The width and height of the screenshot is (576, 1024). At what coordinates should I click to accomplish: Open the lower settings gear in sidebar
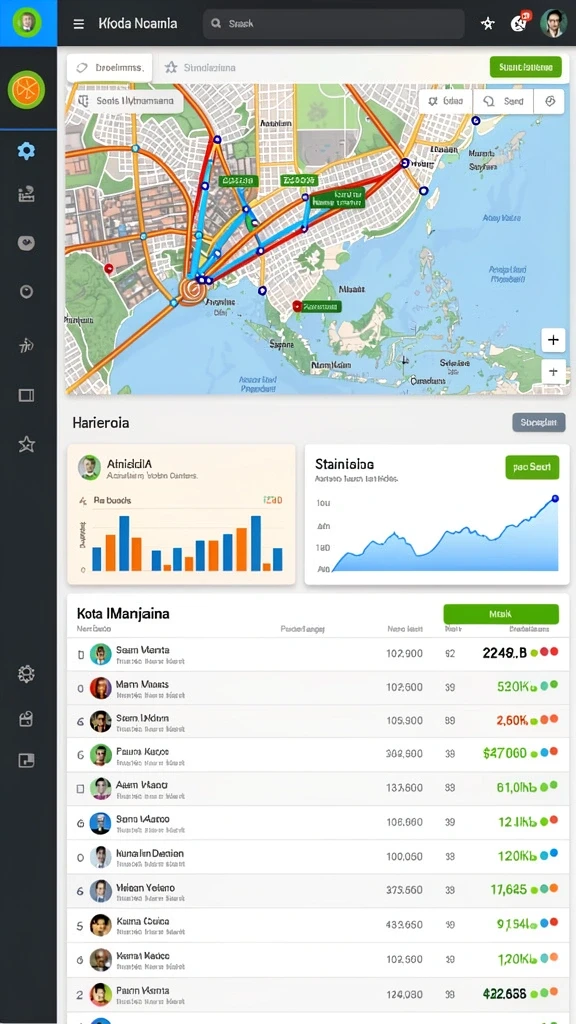click(x=26, y=674)
